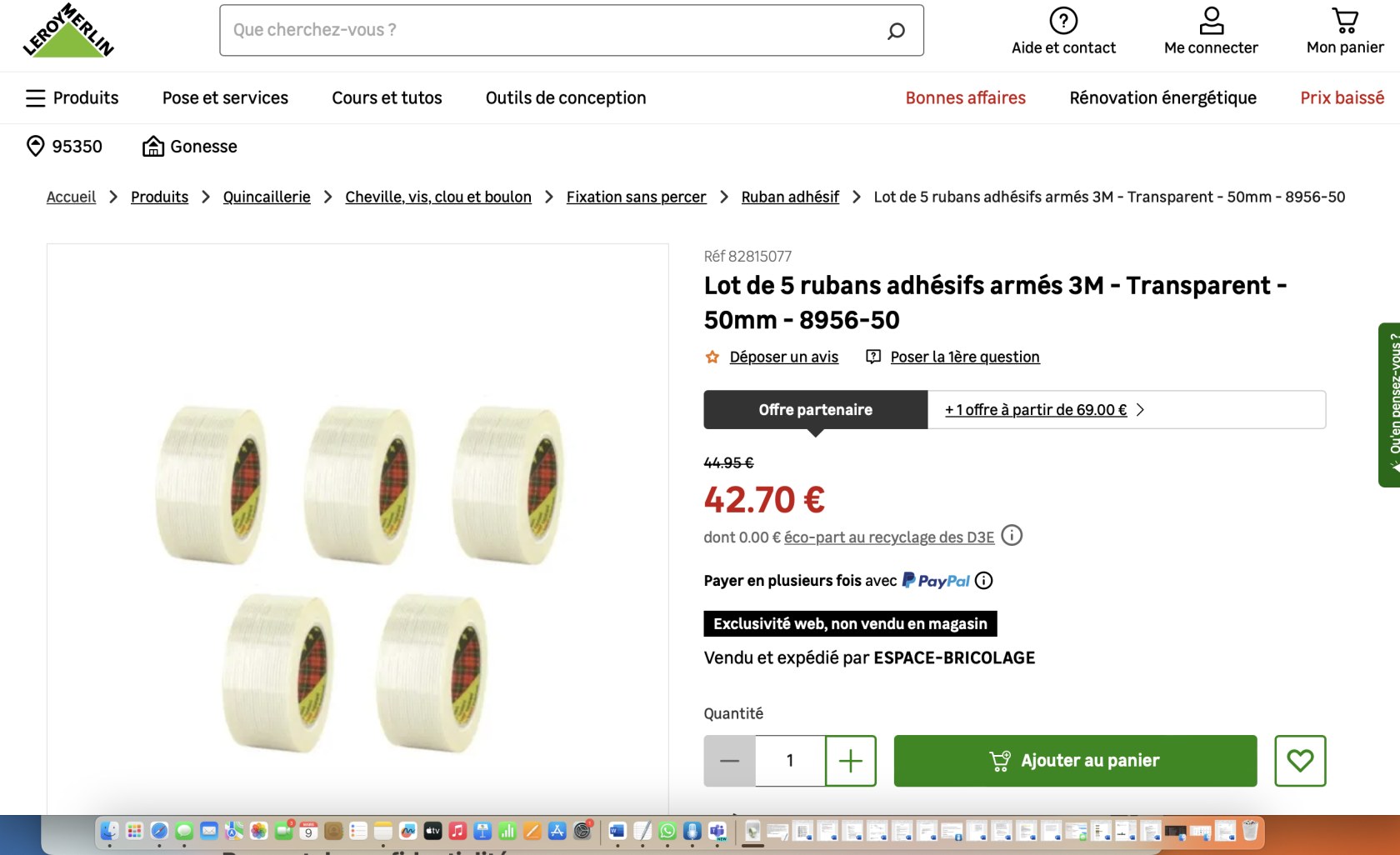
Task: Open Aide et contact help icon
Action: [1063, 20]
